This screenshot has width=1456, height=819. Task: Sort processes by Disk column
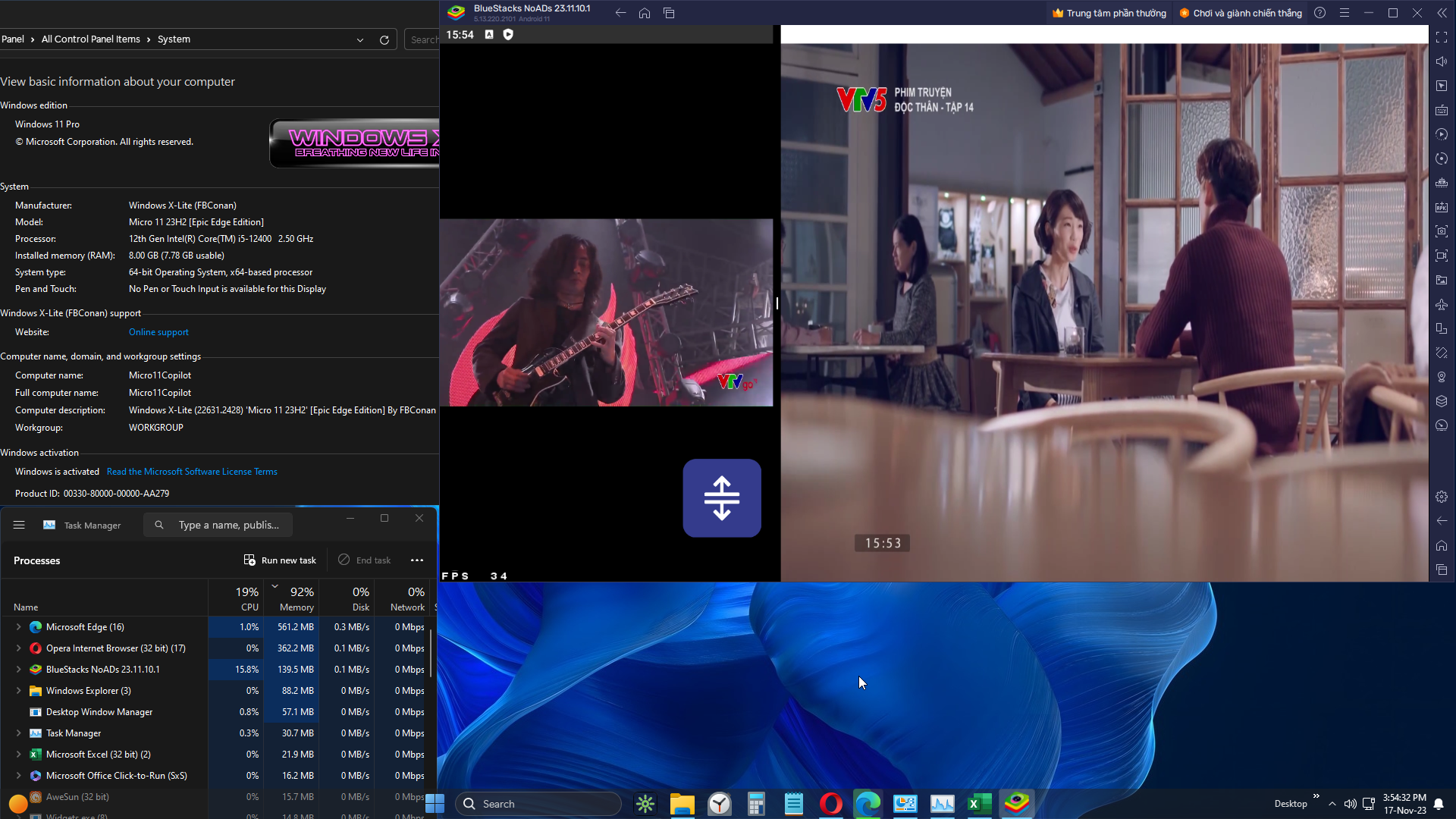pyautogui.click(x=347, y=598)
